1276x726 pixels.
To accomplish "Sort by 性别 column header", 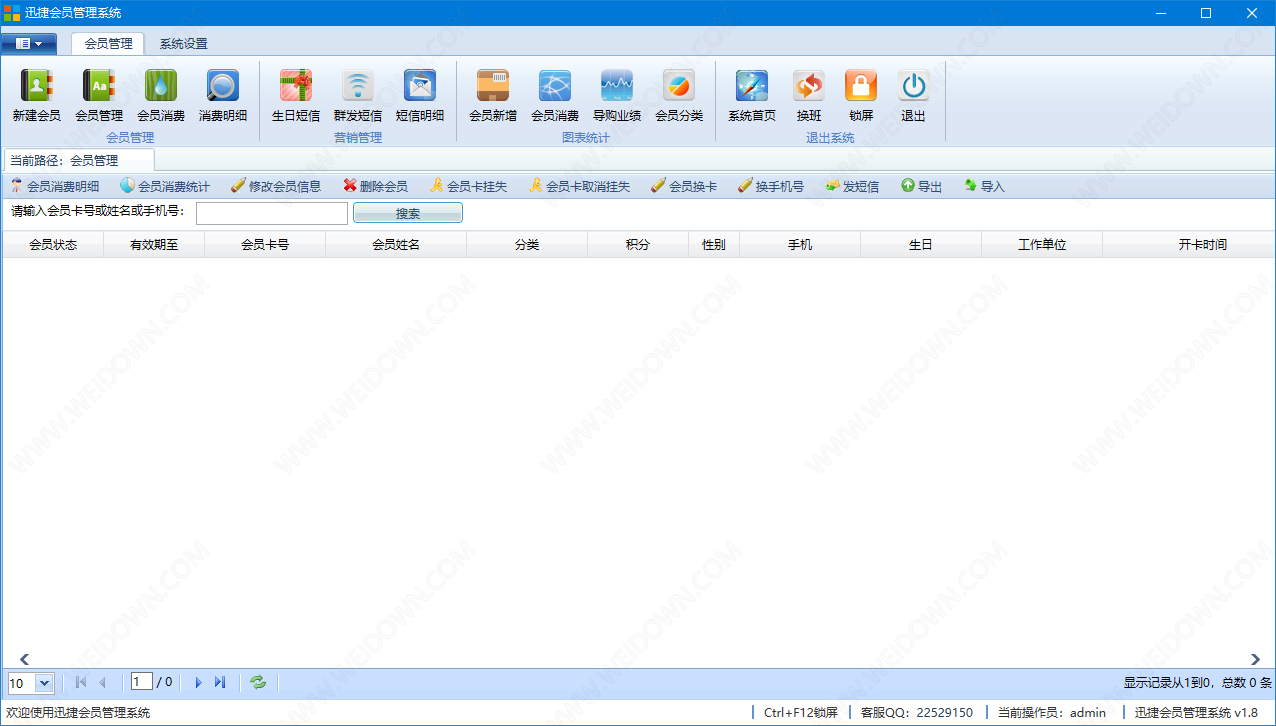I will [x=714, y=244].
